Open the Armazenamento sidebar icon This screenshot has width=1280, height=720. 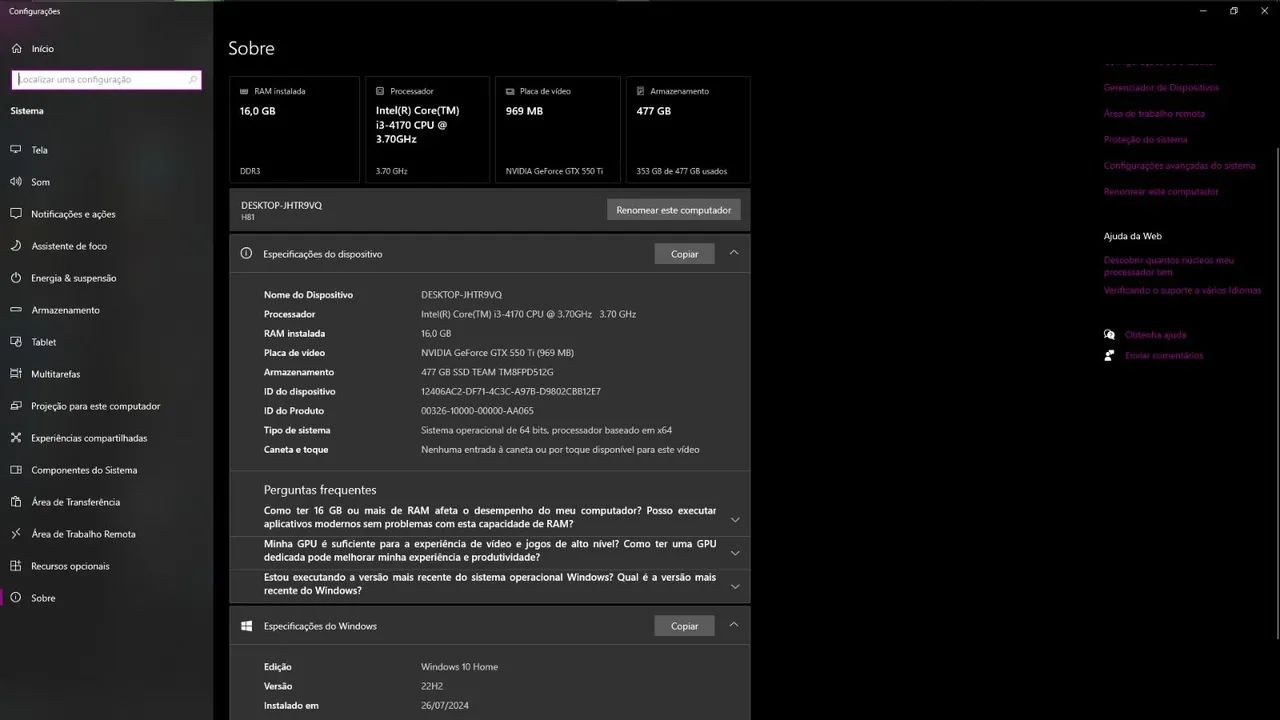(x=16, y=310)
